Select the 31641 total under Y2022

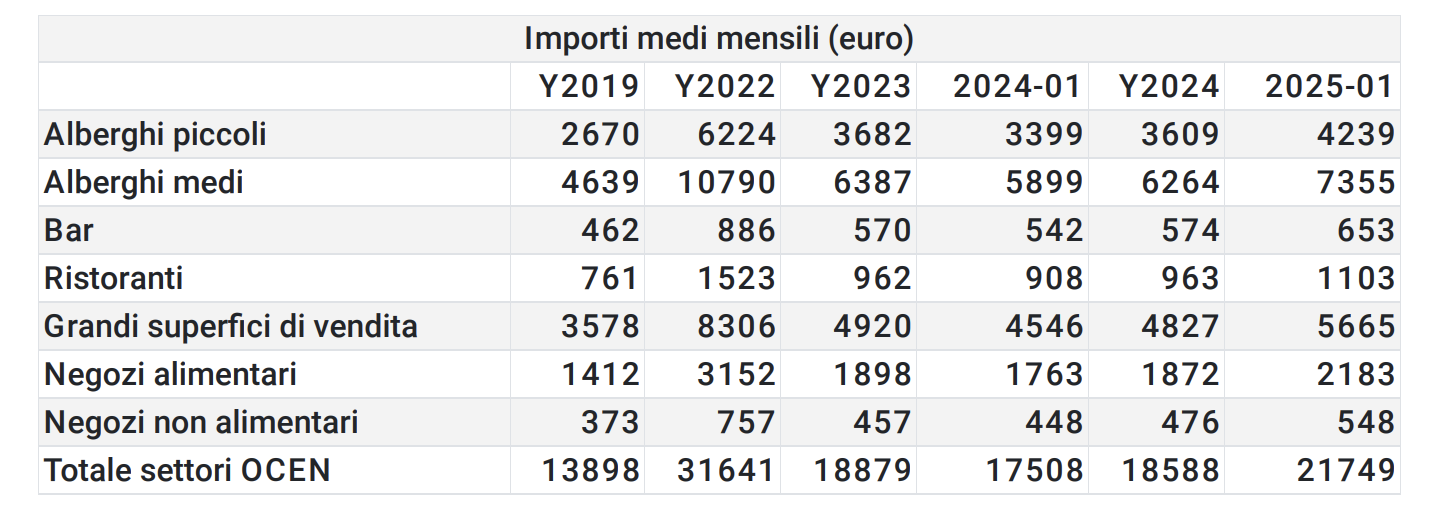point(725,470)
